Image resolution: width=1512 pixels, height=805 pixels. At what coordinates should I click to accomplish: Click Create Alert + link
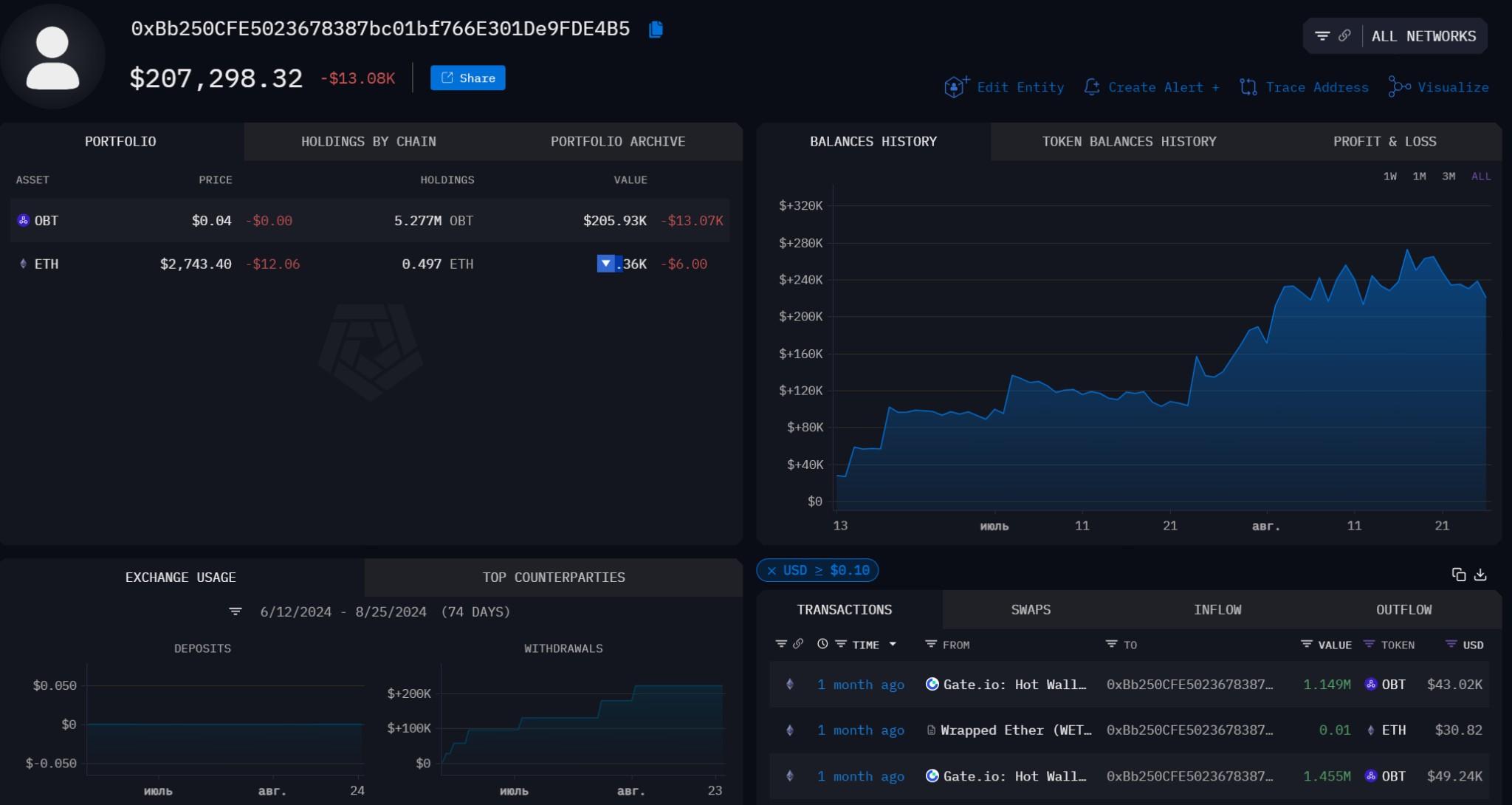click(1164, 87)
